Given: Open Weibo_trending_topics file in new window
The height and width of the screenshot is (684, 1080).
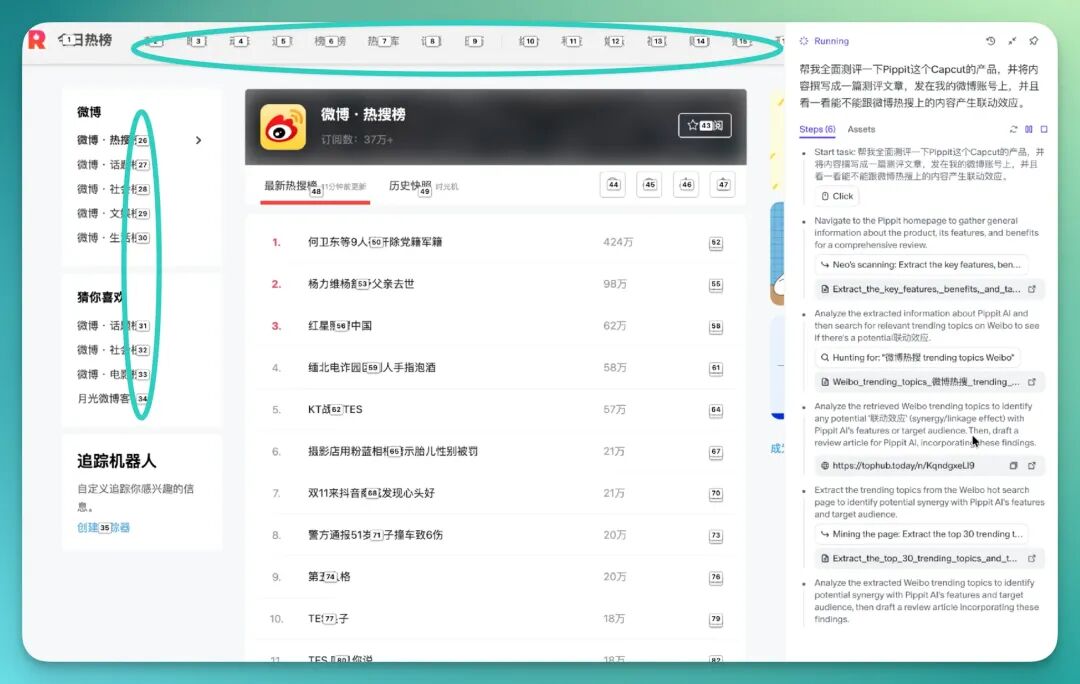Looking at the screenshot, I should tap(1032, 382).
